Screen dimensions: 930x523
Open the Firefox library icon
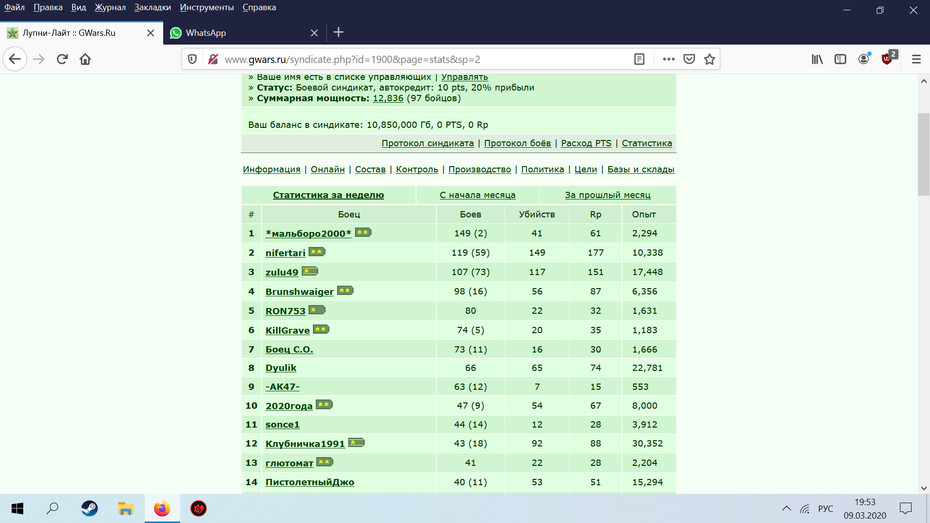pos(817,59)
